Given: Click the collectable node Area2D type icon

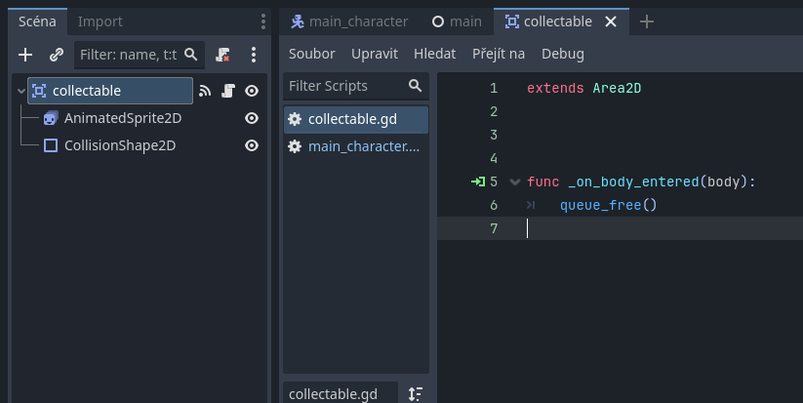Looking at the screenshot, I should click(x=39, y=91).
